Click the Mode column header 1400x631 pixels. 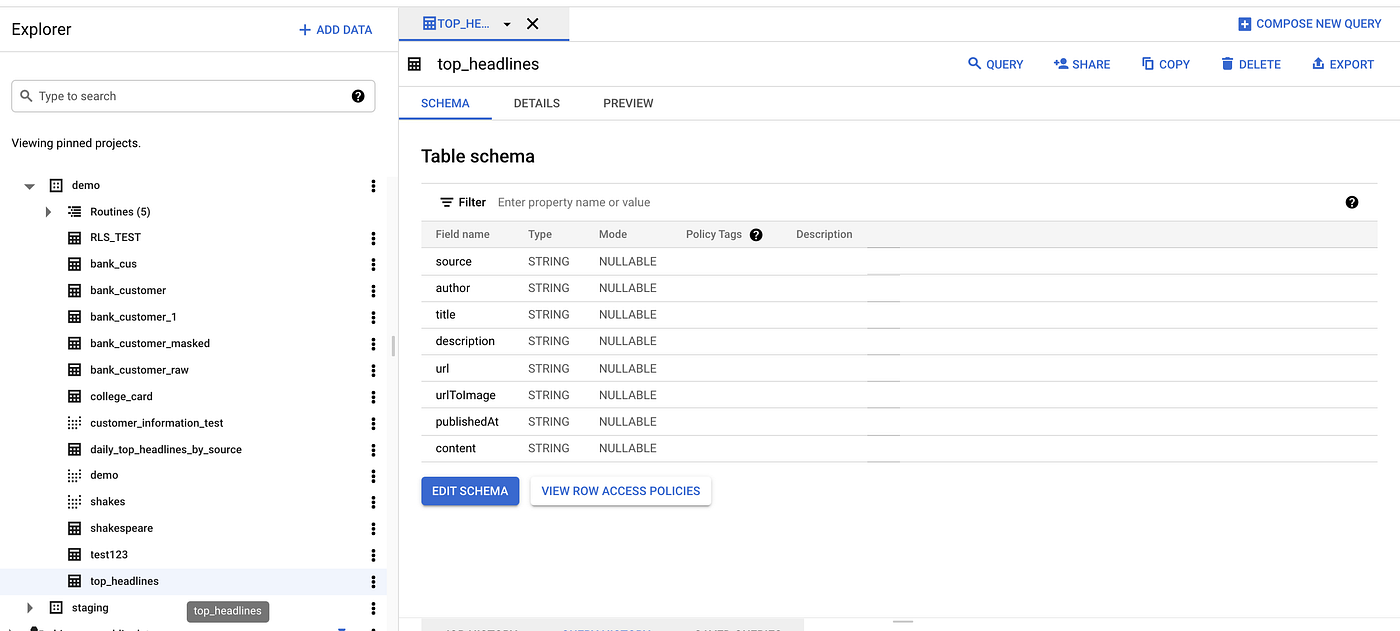tap(613, 234)
